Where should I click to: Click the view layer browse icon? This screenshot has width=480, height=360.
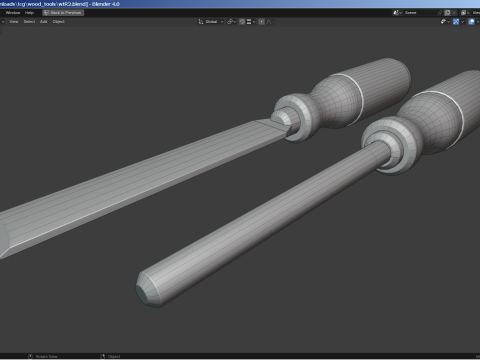click(x=465, y=13)
